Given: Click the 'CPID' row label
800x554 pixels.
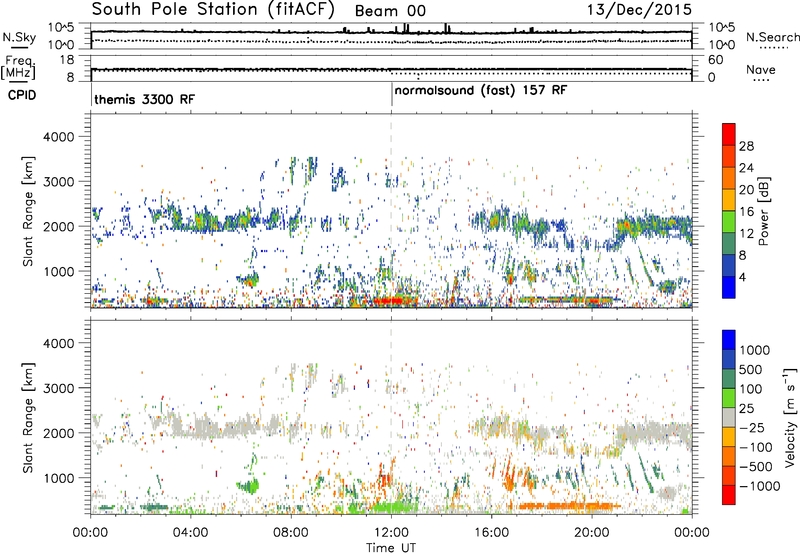Looking at the screenshot, I should (x=22, y=95).
